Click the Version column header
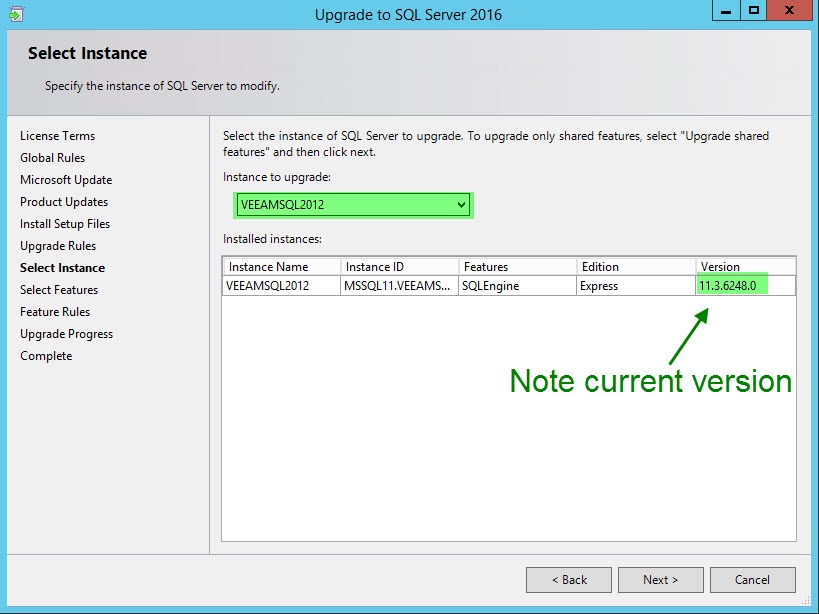The image size is (819, 614). [x=745, y=267]
